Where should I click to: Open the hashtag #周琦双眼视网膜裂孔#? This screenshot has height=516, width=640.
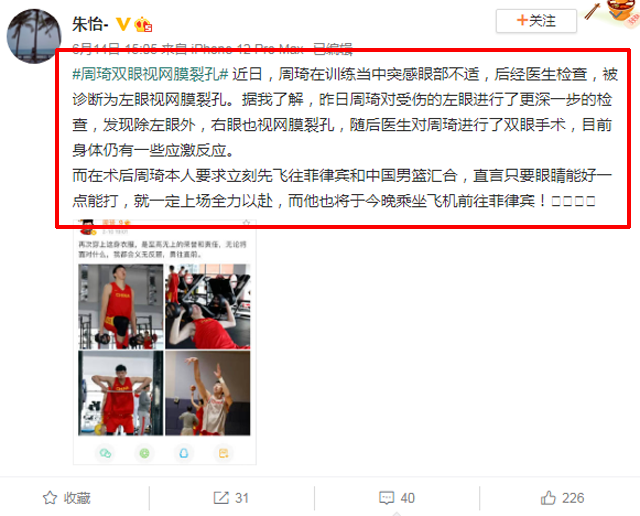pos(150,74)
